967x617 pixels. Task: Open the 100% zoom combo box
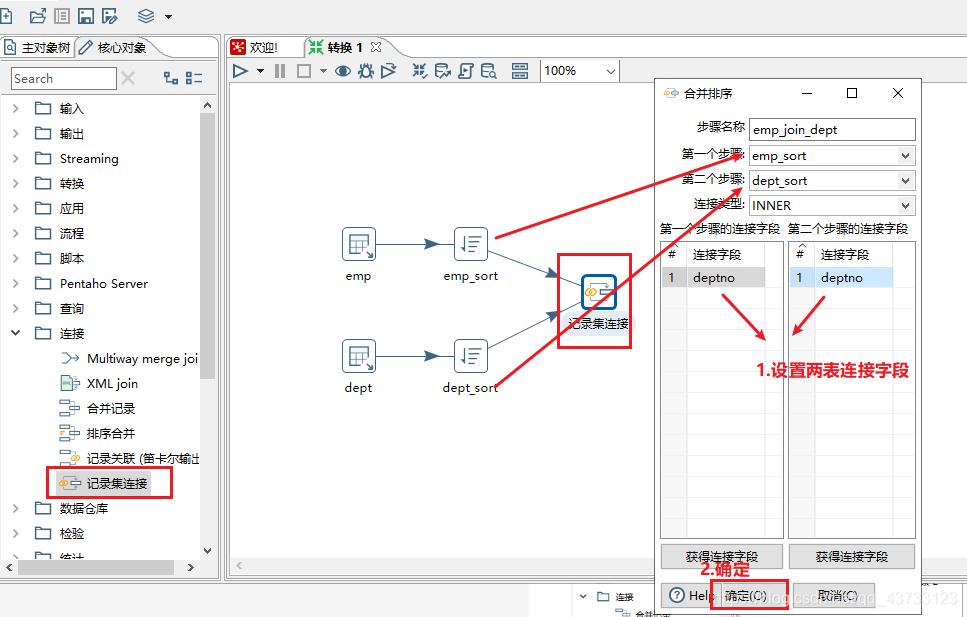[580, 71]
